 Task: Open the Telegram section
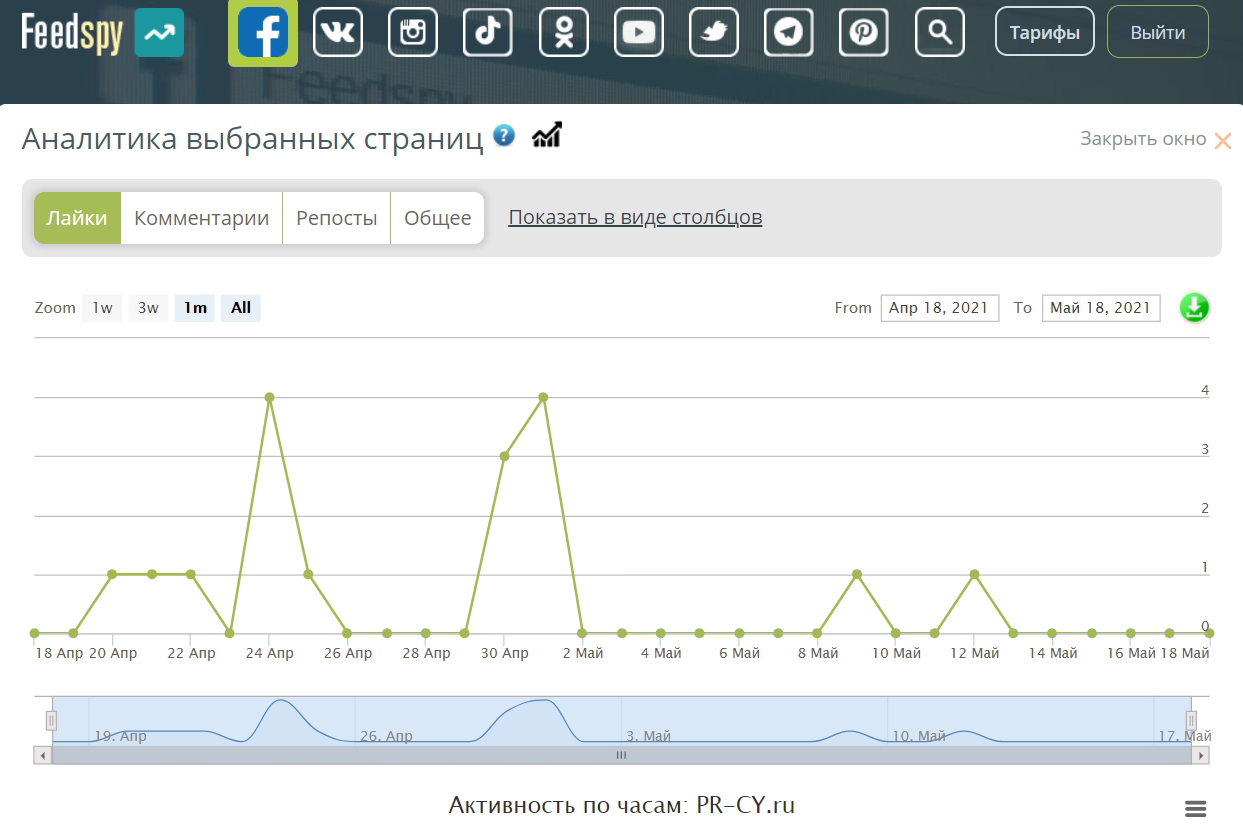788,31
